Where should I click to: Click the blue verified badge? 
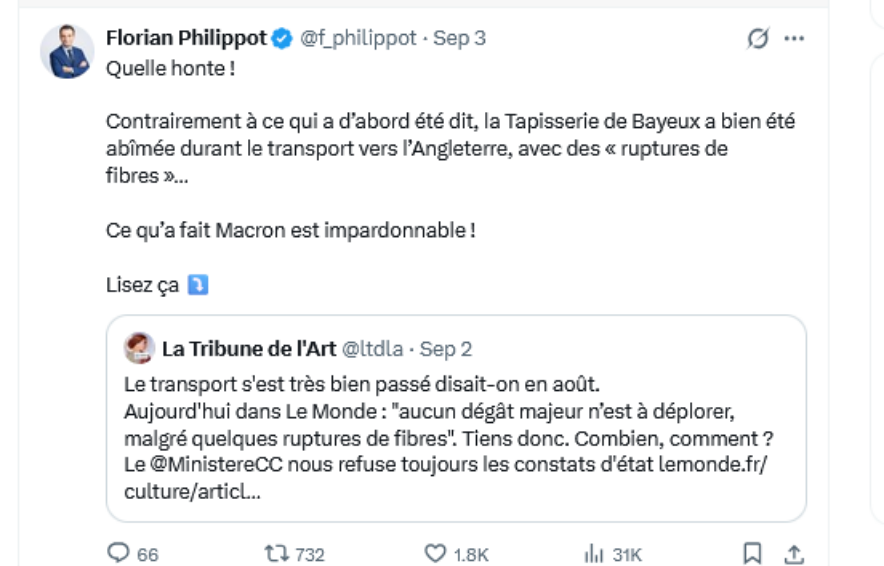point(282,38)
